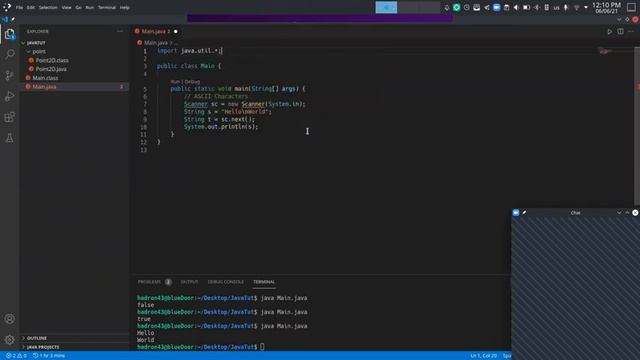
Task: Open the View menu
Action: click(x=67, y=7)
